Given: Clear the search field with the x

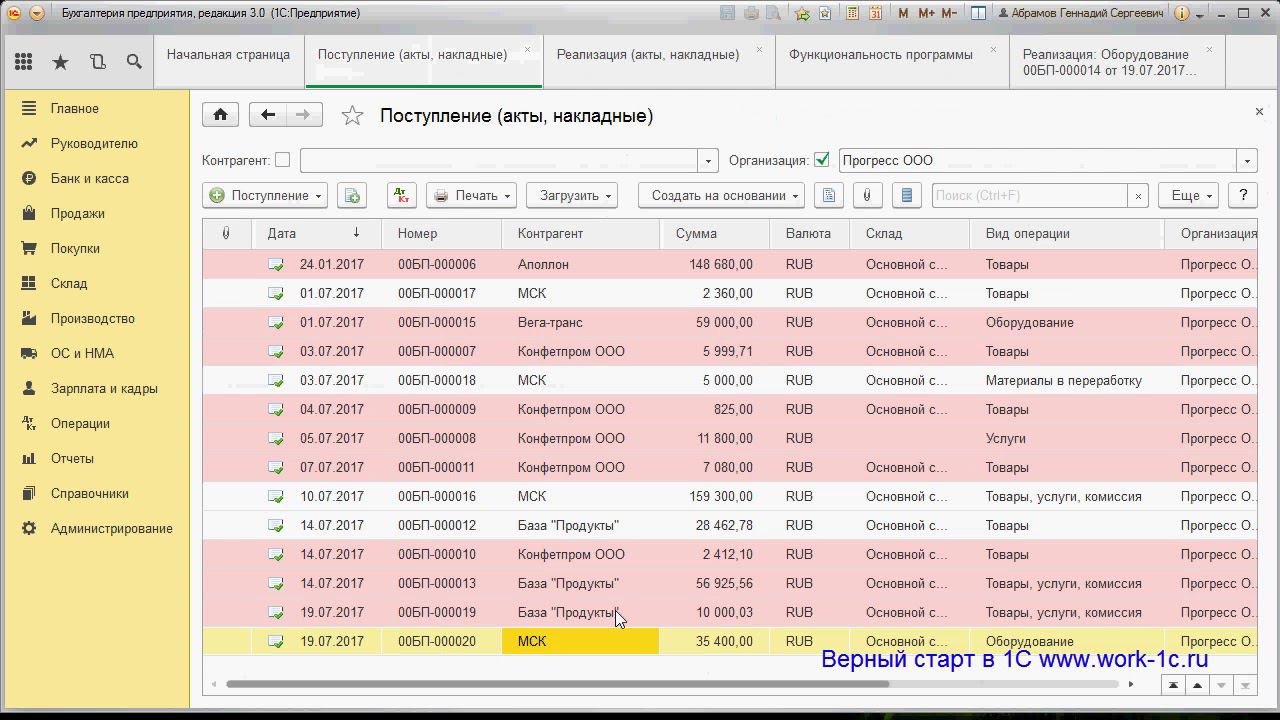Looking at the screenshot, I should pos(1138,196).
